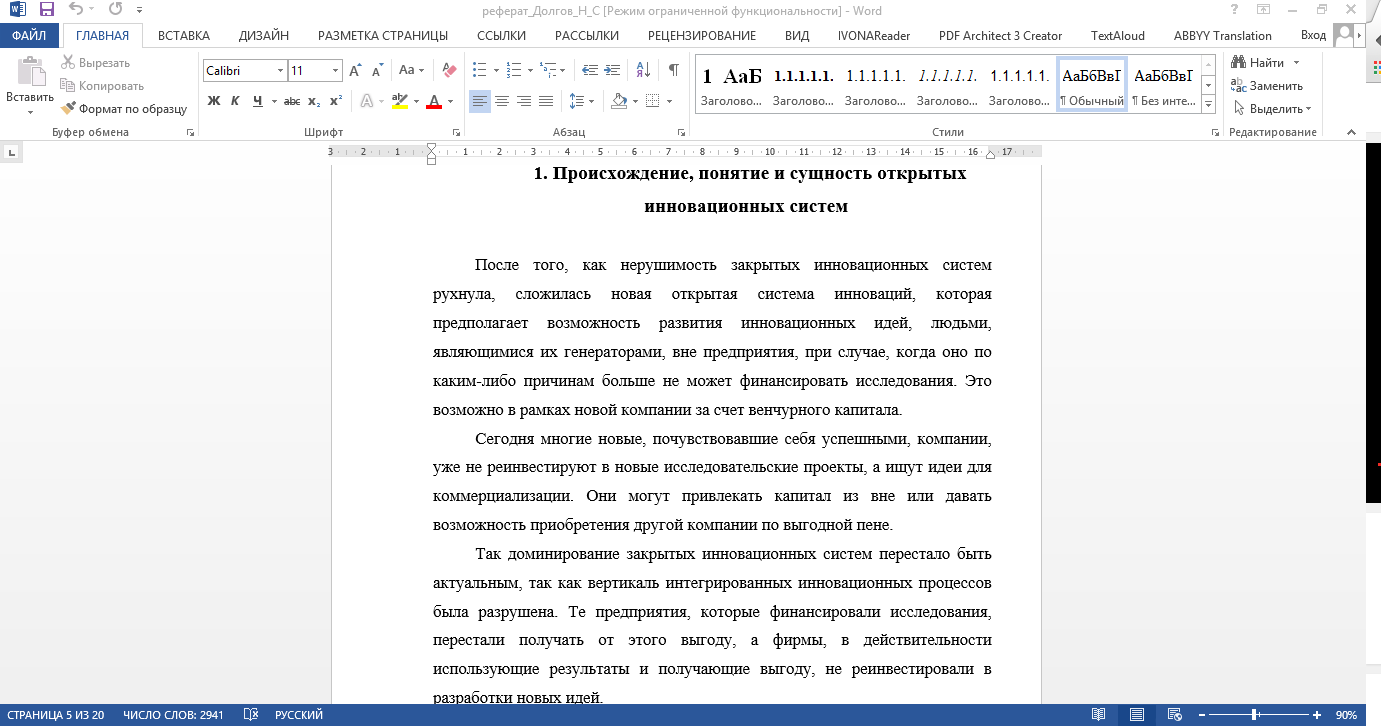Open the ВСТАВКА ribbon tab

pos(184,35)
